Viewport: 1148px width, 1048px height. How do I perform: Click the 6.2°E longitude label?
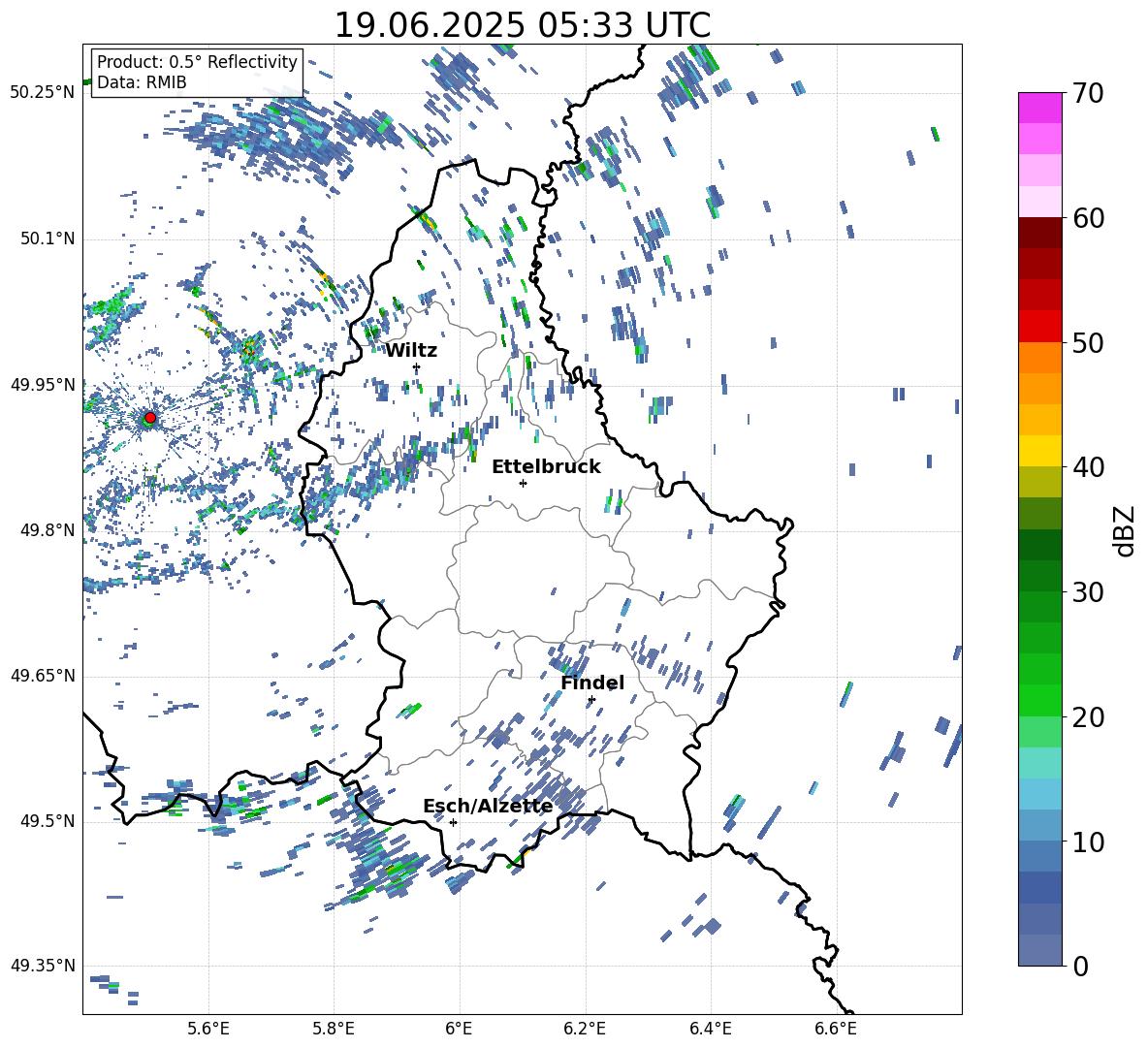coord(585,1029)
